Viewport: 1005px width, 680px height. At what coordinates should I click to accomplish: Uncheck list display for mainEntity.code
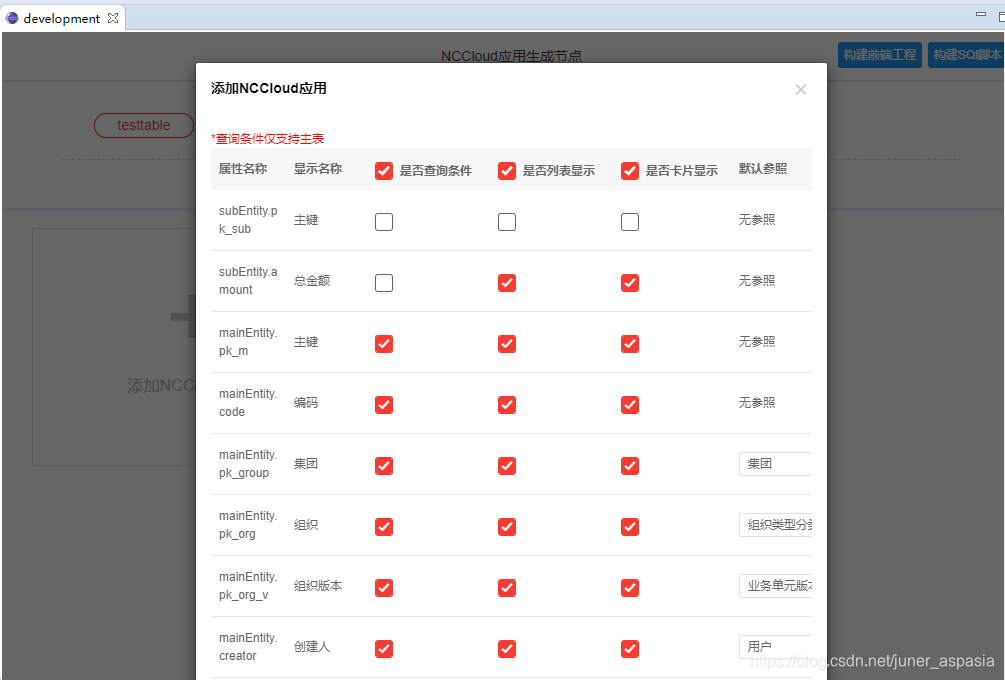pos(507,405)
